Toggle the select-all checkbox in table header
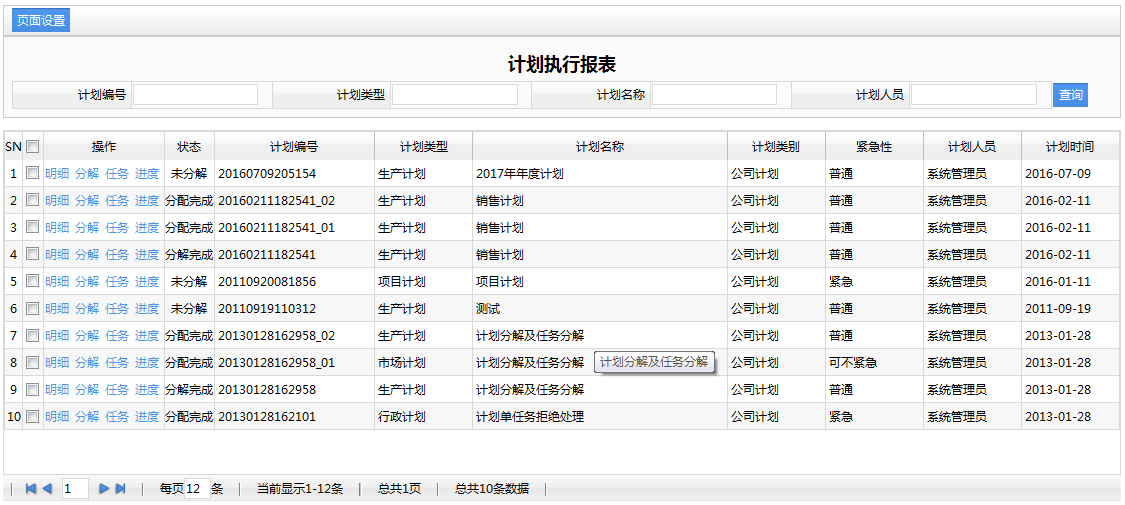The height and width of the screenshot is (505, 1125). (33, 146)
